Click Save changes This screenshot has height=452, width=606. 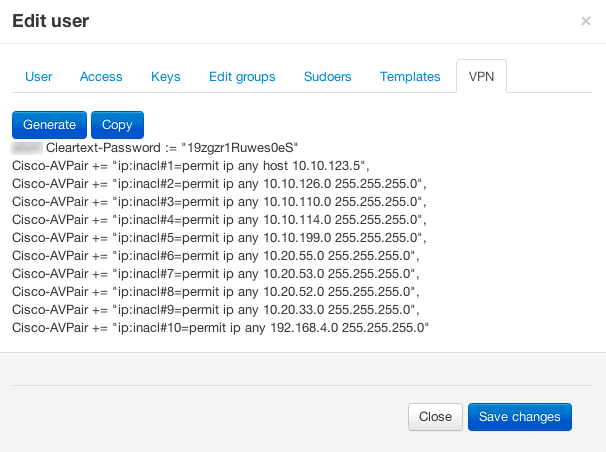tap(519, 417)
